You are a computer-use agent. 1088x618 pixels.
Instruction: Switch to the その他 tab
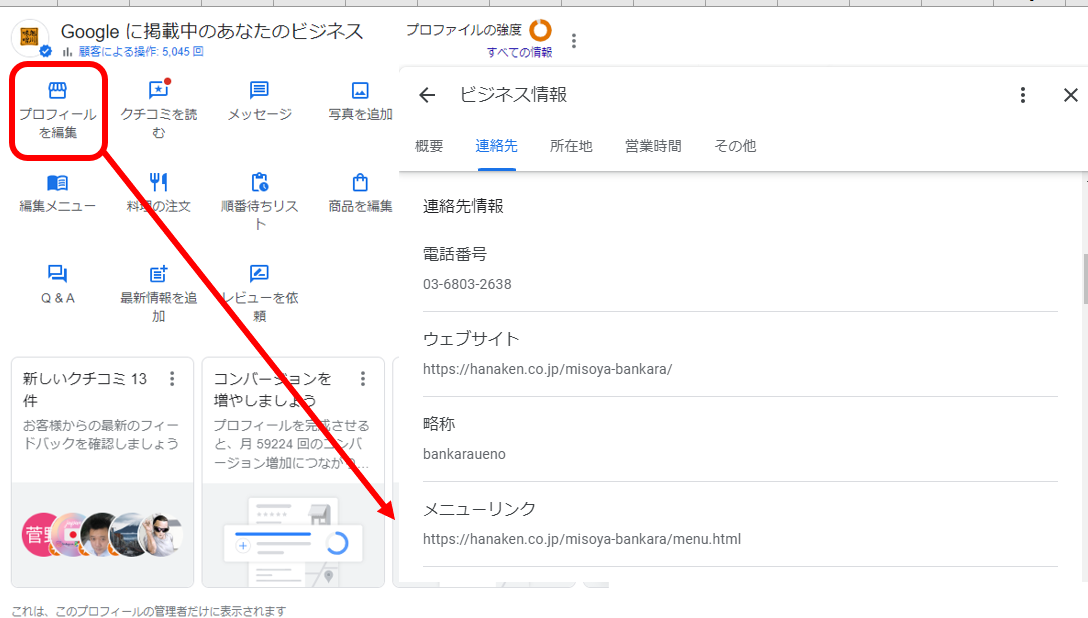[x=736, y=146]
